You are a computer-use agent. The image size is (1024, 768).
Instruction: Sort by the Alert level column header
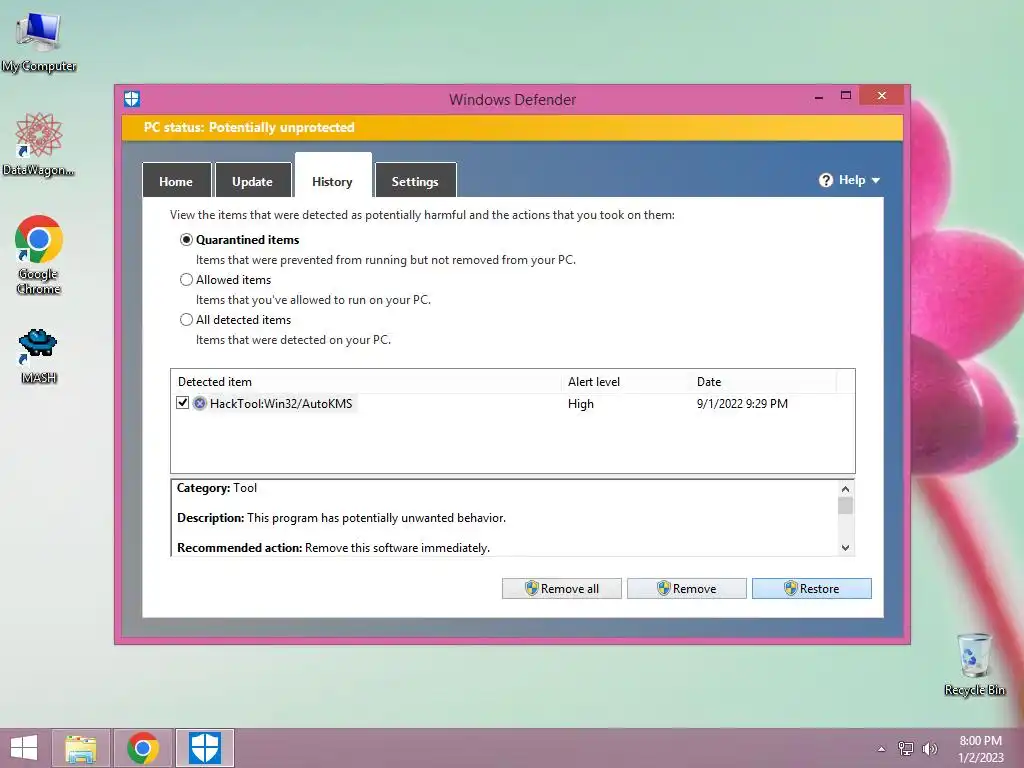tap(626, 381)
